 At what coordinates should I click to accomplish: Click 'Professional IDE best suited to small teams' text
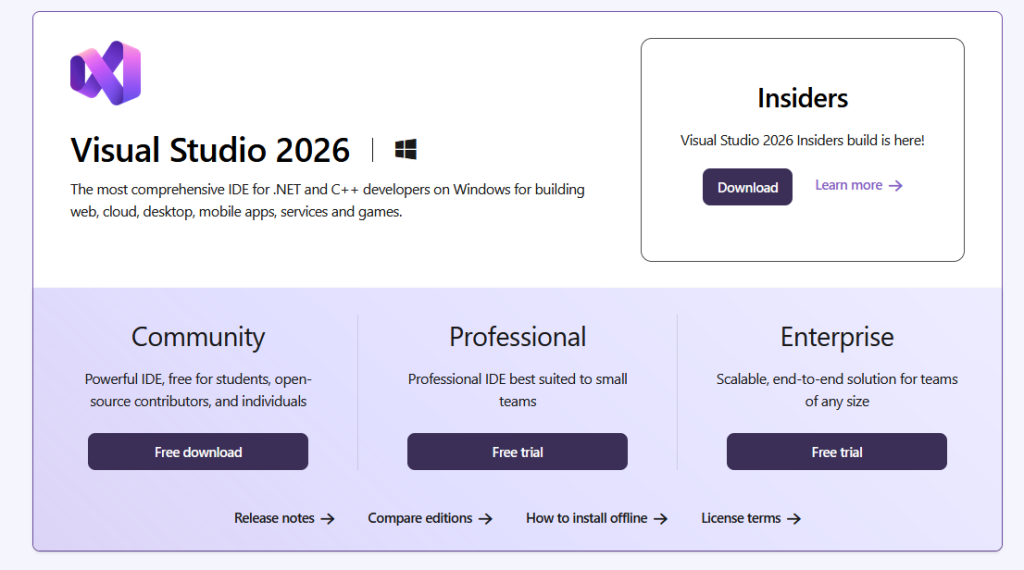pos(517,390)
